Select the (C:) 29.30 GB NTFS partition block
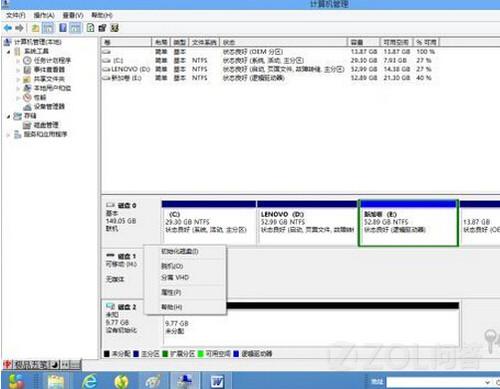The image size is (500, 389). [209, 223]
